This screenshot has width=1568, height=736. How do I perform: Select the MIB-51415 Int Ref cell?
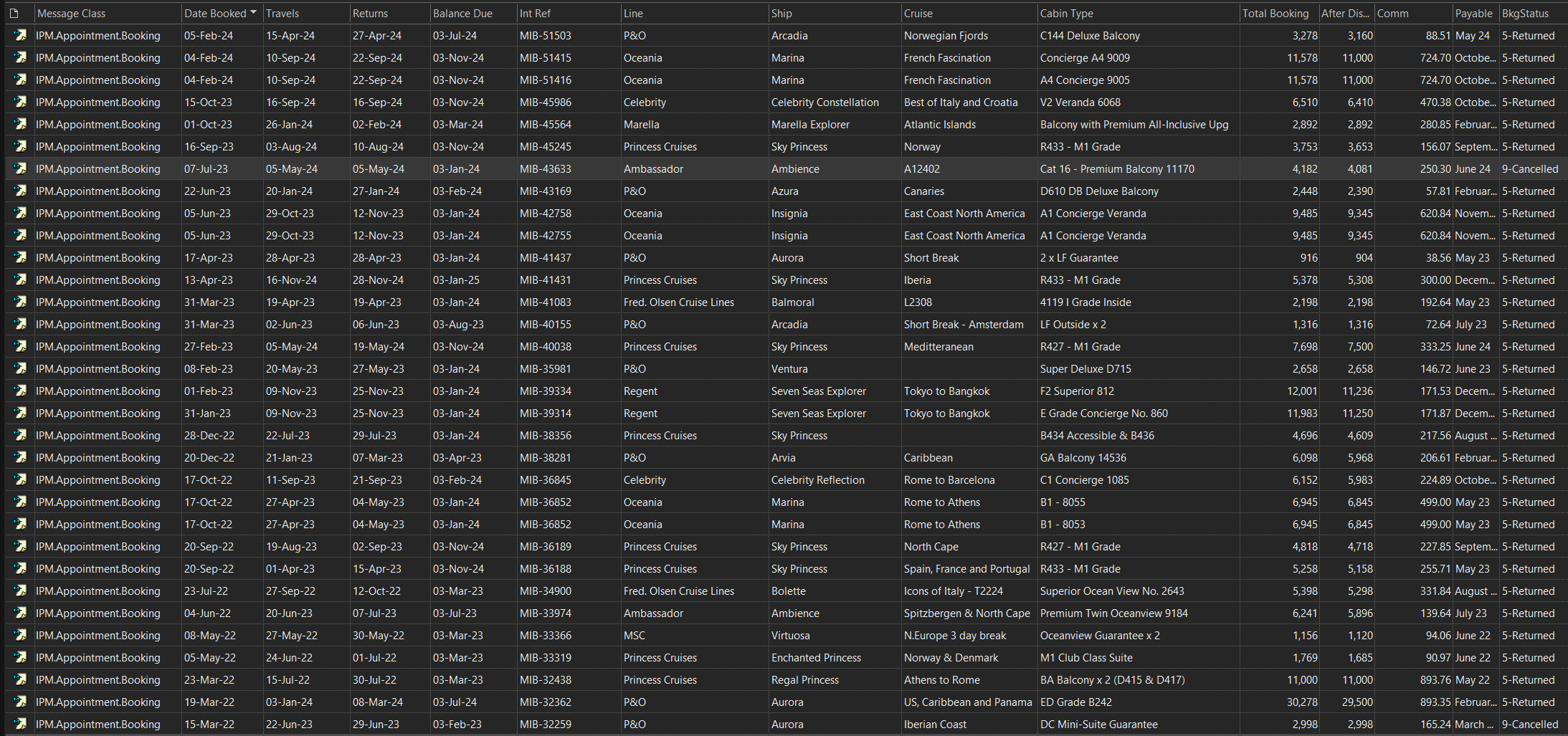point(545,57)
